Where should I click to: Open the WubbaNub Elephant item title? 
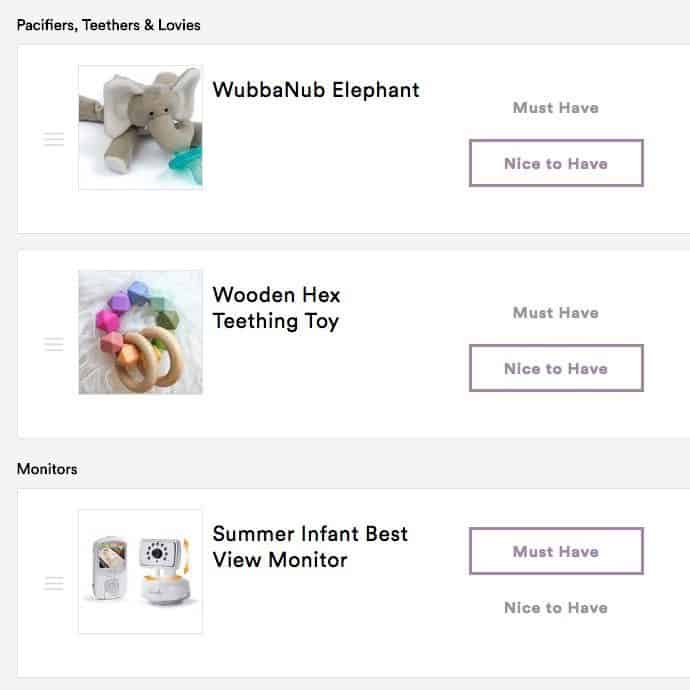pyautogui.click(x=316, y=90)
